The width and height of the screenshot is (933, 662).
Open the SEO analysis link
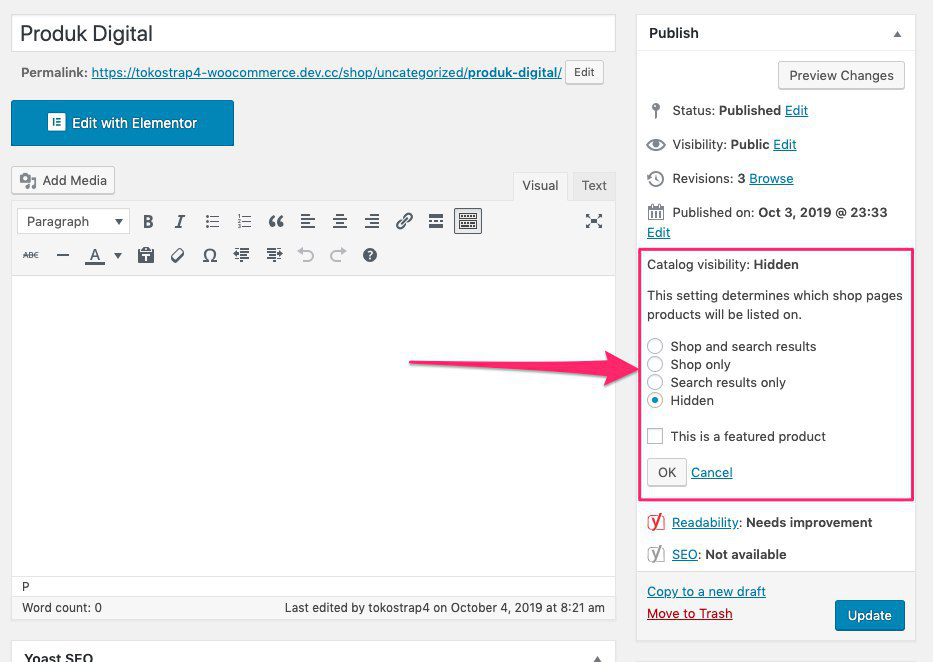click(684, 554)
